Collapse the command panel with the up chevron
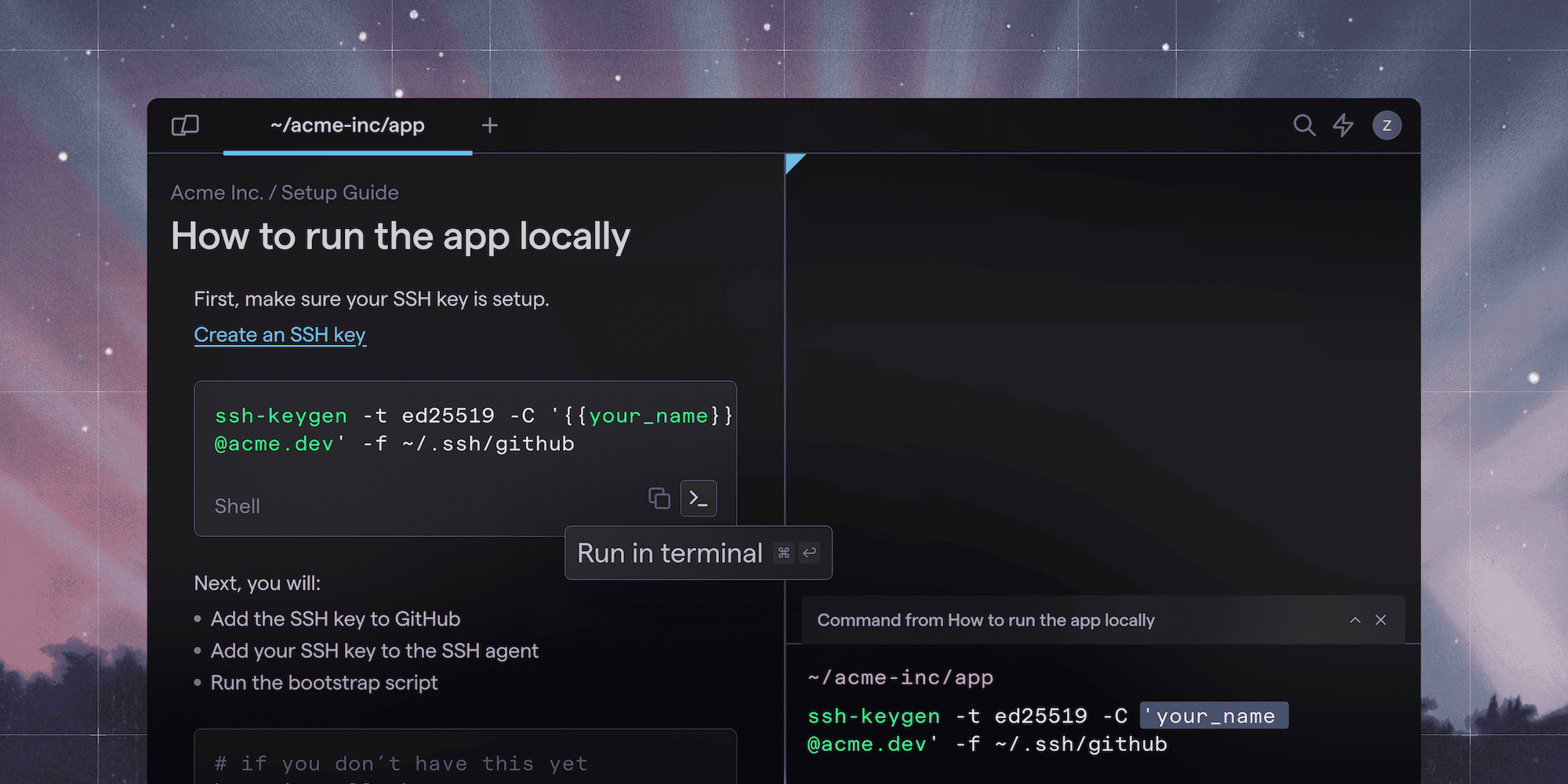Image resolution: width=1568 pixels, height=784 pixels. click(1355, 619)
